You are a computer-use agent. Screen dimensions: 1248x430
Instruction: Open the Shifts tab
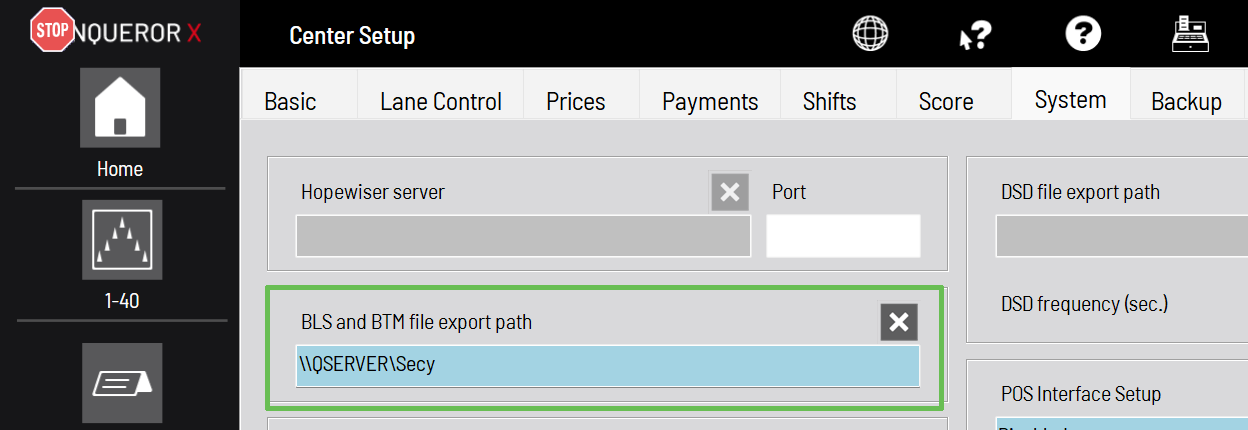pyautogui.click(x=829, y=101)
